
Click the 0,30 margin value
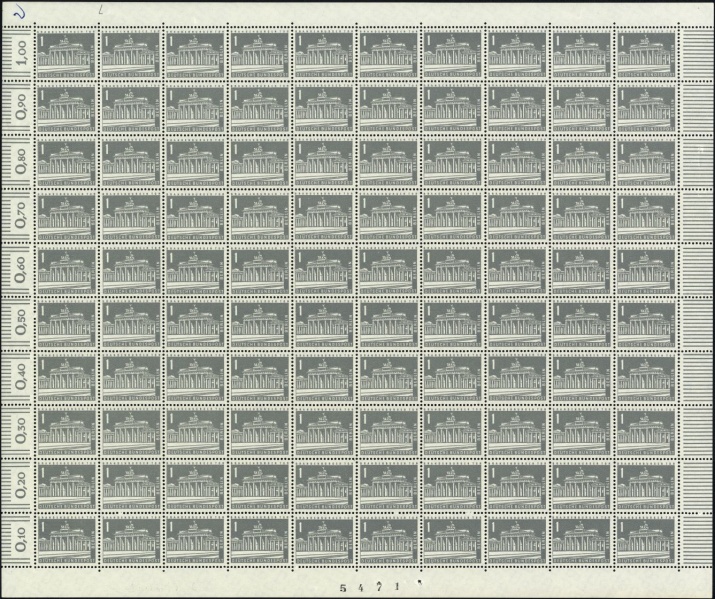click(21, 430)
